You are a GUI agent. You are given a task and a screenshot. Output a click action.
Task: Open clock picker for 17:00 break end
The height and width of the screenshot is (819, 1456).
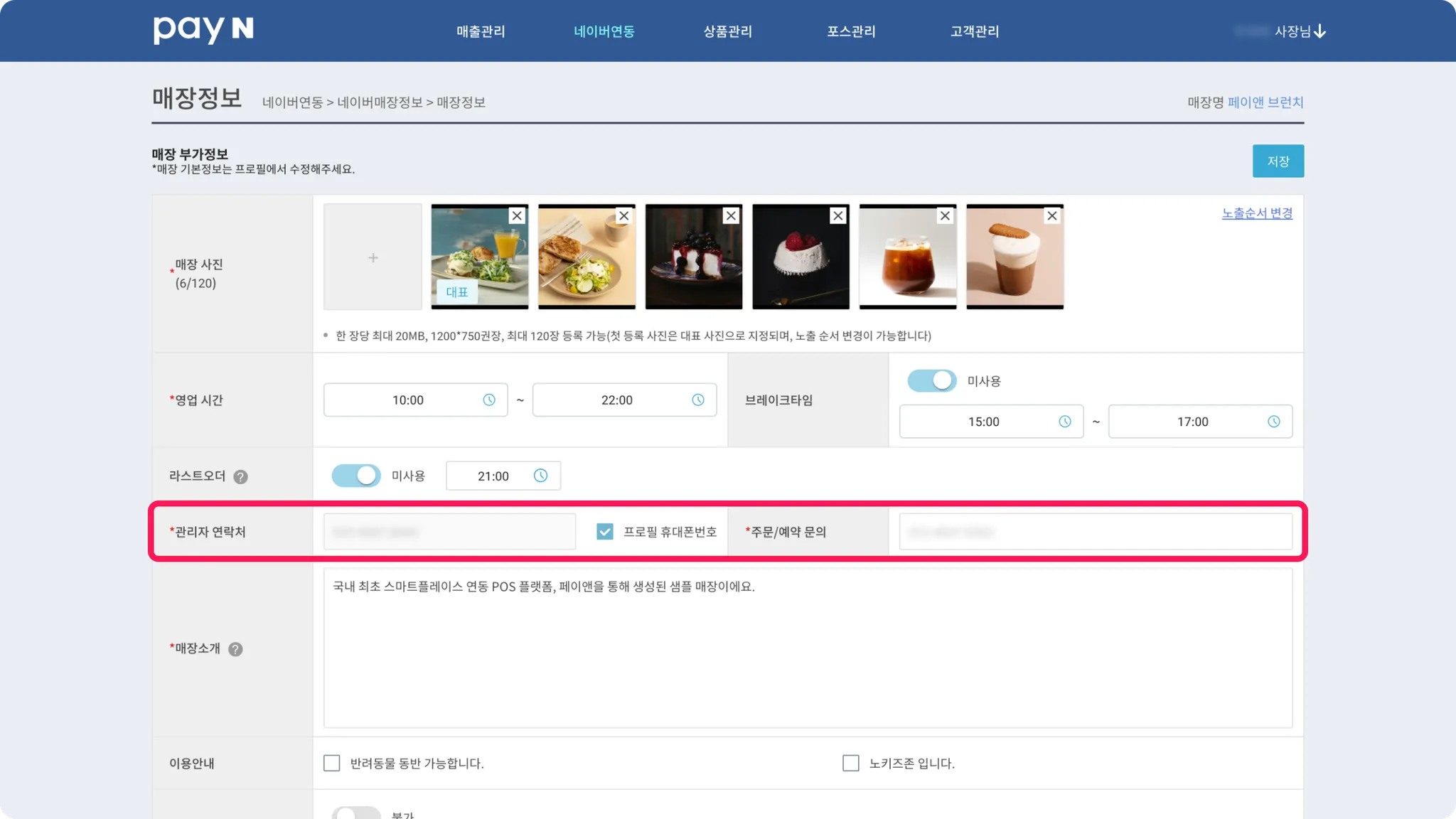coord(1273,422)
